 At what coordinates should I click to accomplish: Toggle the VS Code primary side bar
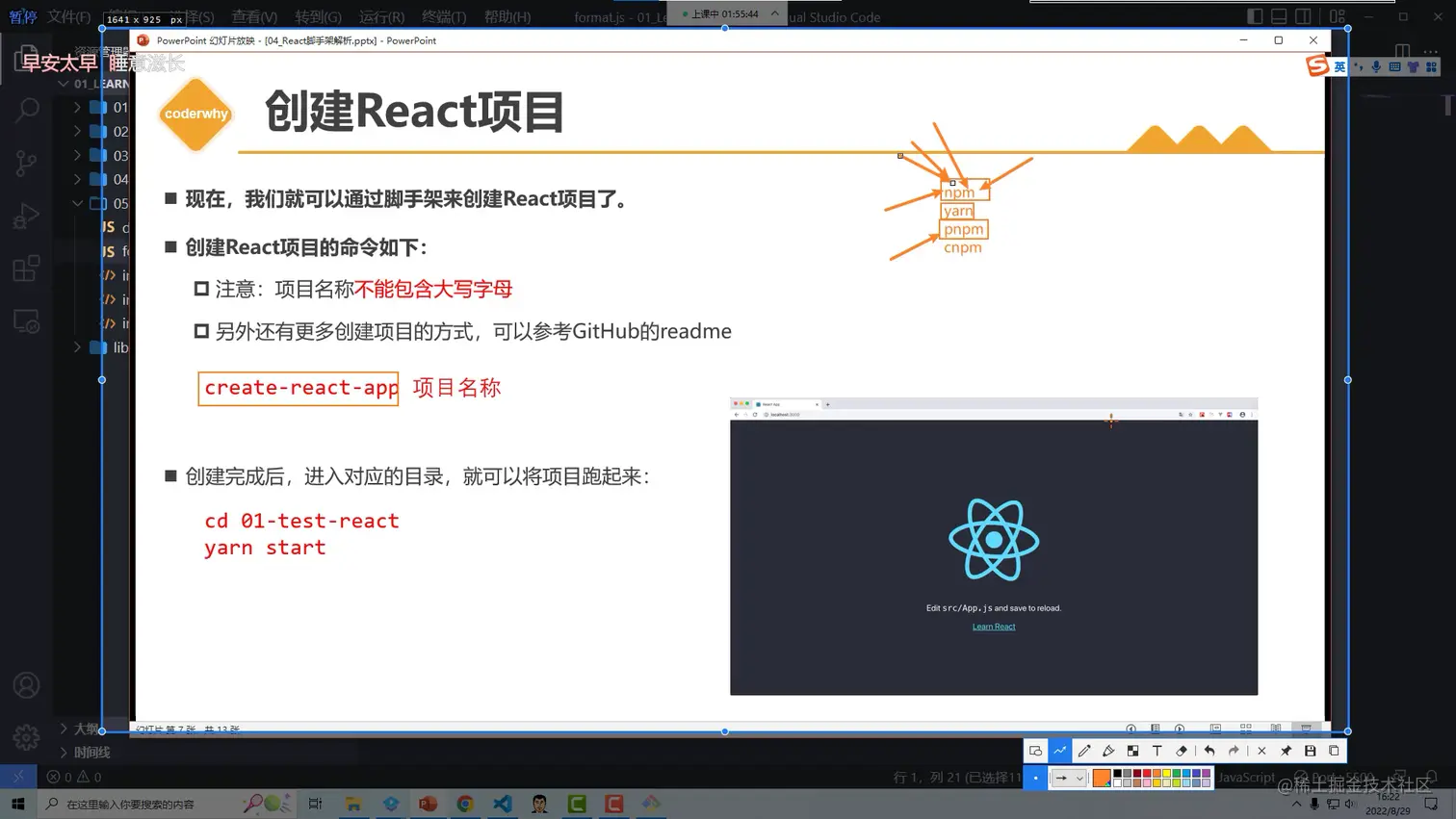[x=1255, y=16]
